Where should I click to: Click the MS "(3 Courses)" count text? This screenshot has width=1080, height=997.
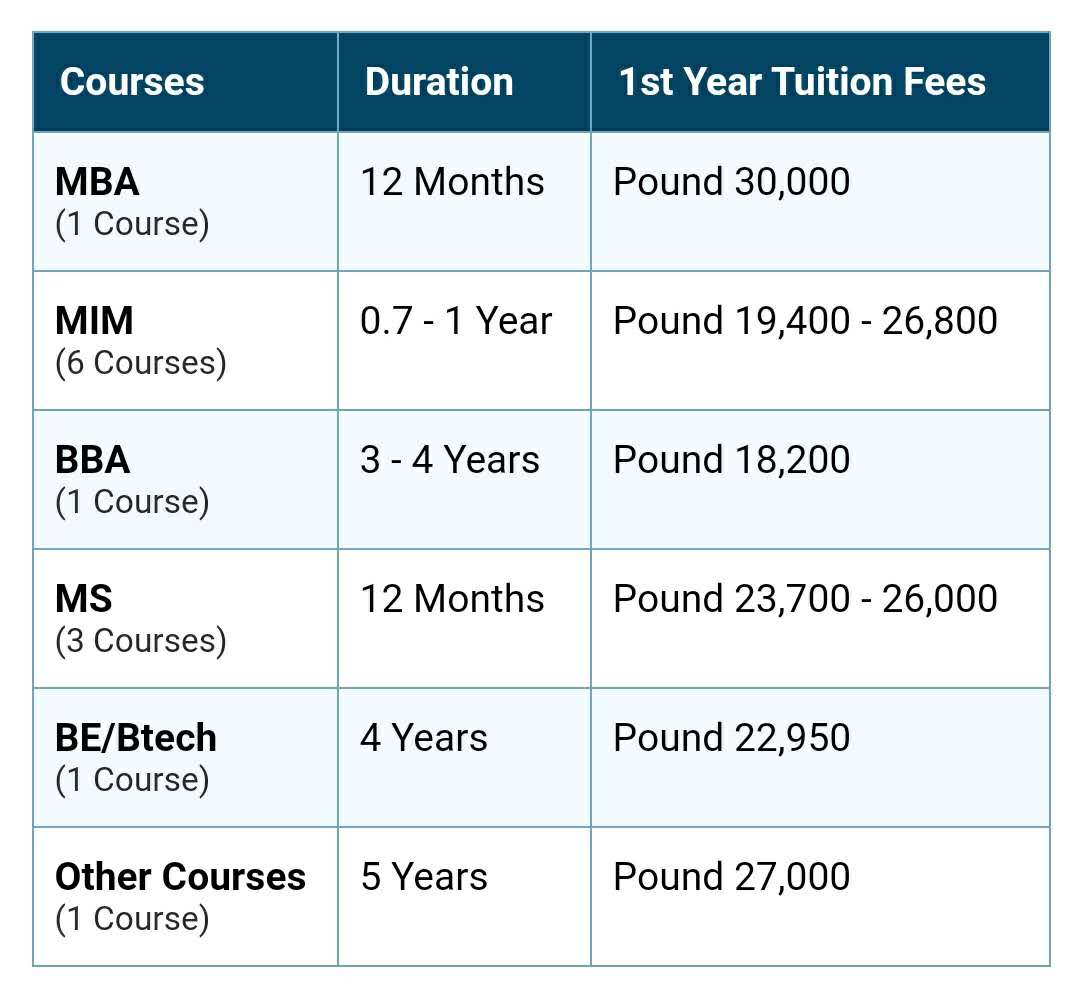click(141, 641)
